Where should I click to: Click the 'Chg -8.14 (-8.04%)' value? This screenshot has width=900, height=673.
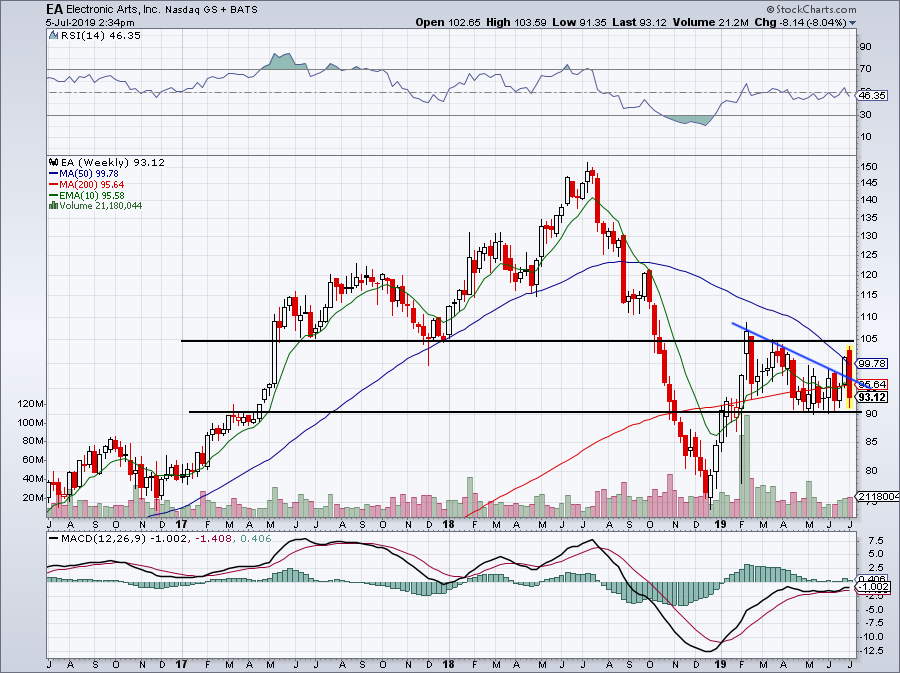pos(801,23)
